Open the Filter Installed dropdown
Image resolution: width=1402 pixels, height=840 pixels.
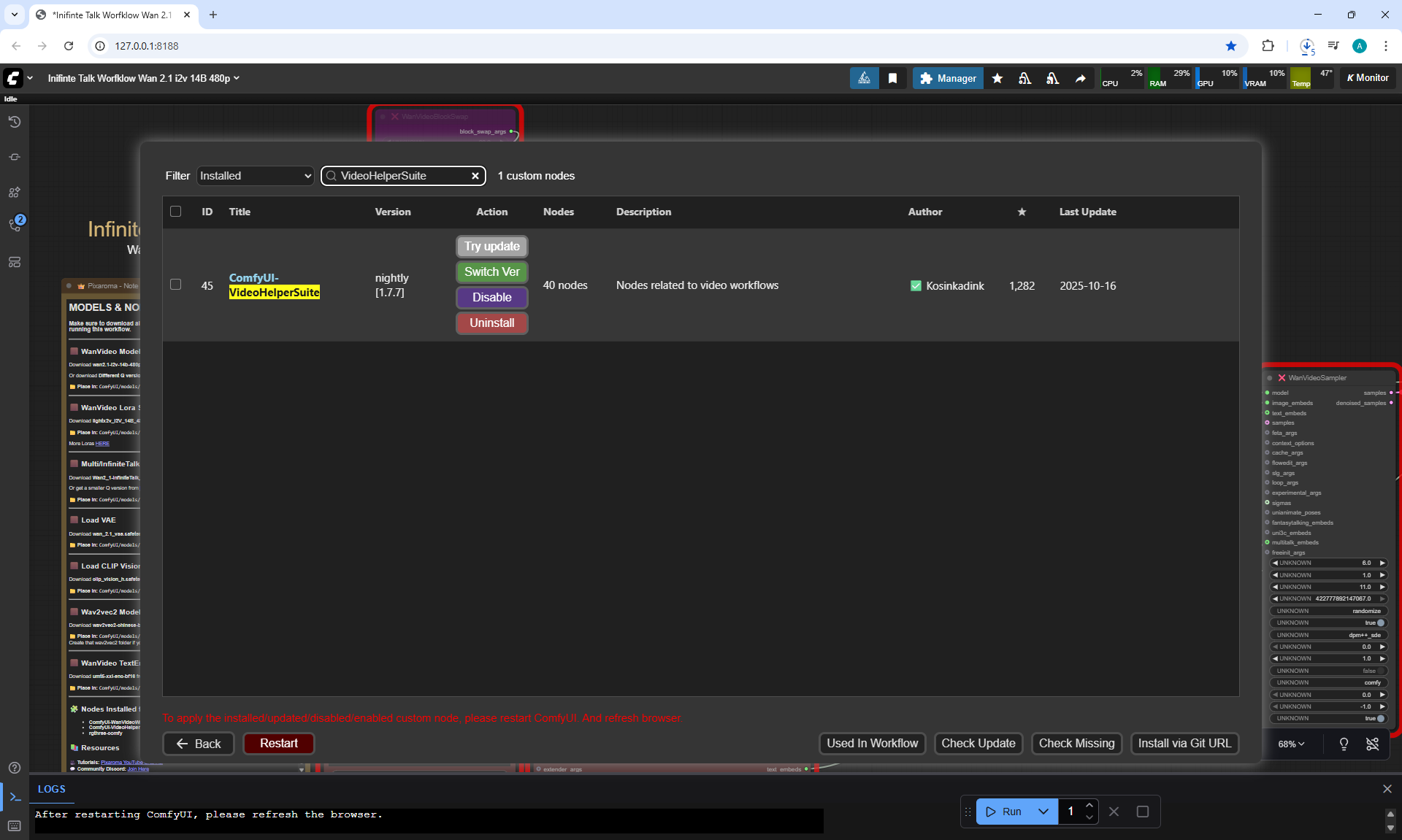255,176
